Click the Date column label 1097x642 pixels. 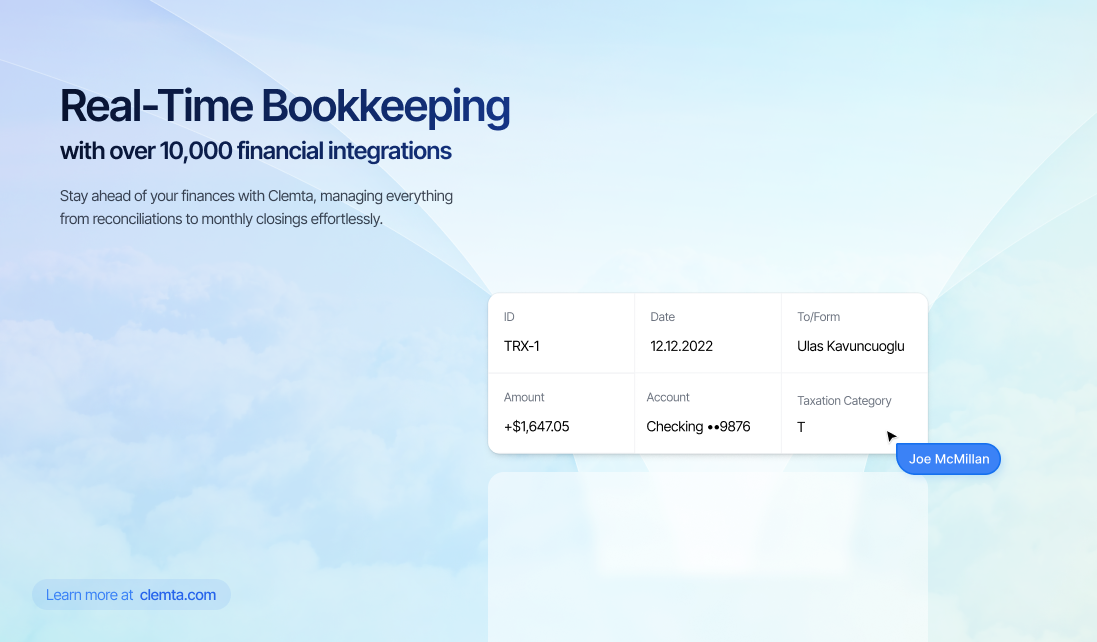pos(663,317)
